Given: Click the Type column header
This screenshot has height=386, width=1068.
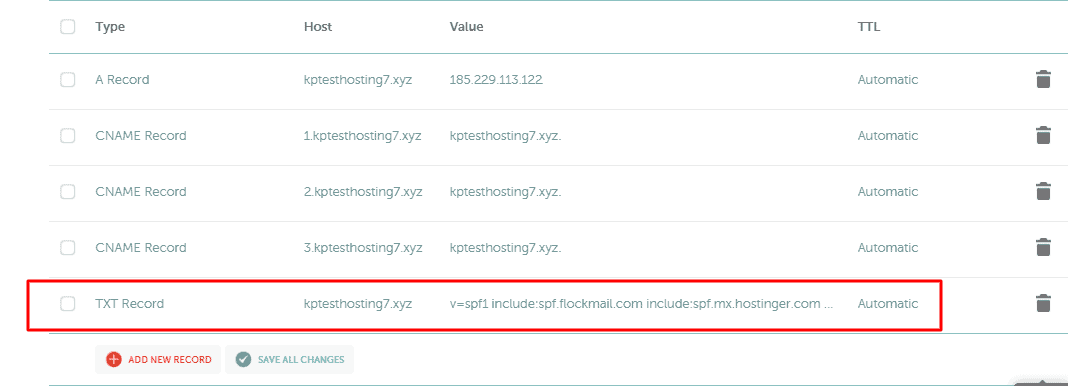Looking at the screenshot, I should click(110, 27).
